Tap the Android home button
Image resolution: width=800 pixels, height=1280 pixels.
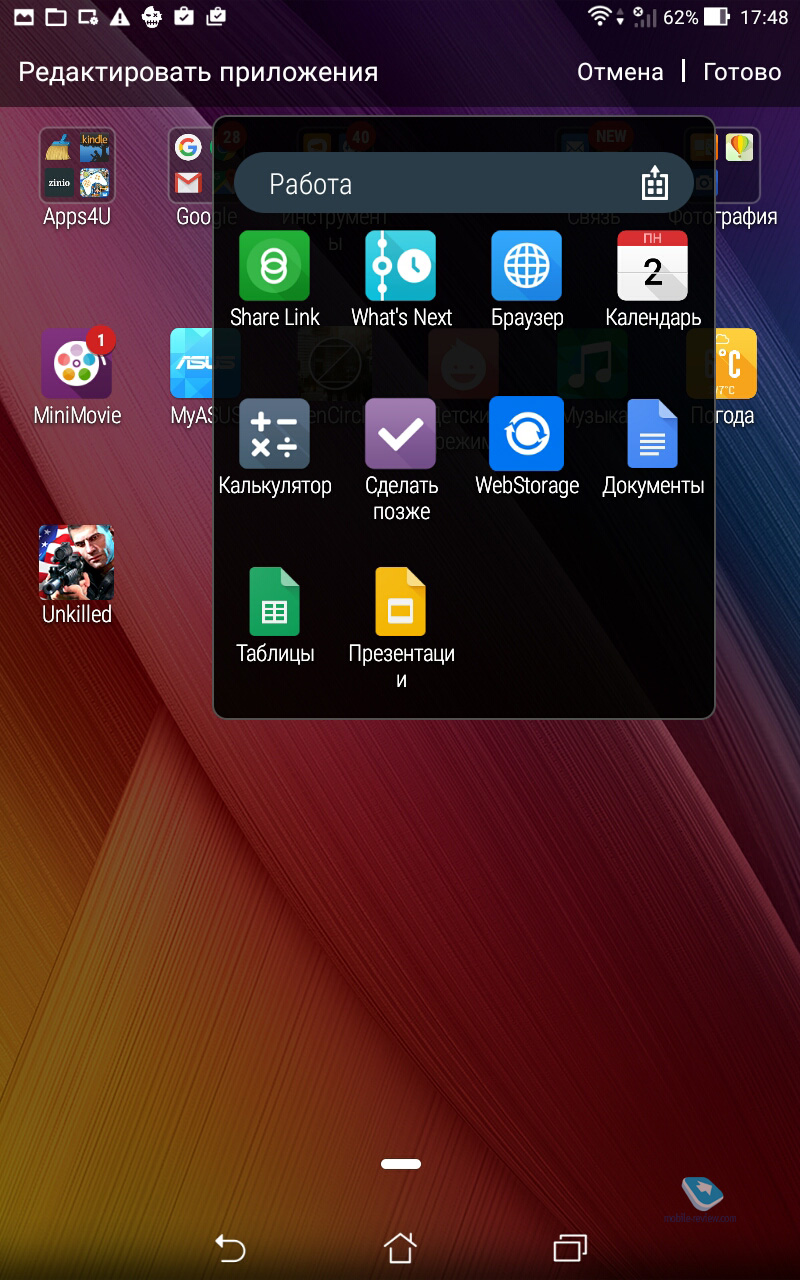coord(400,1247)
